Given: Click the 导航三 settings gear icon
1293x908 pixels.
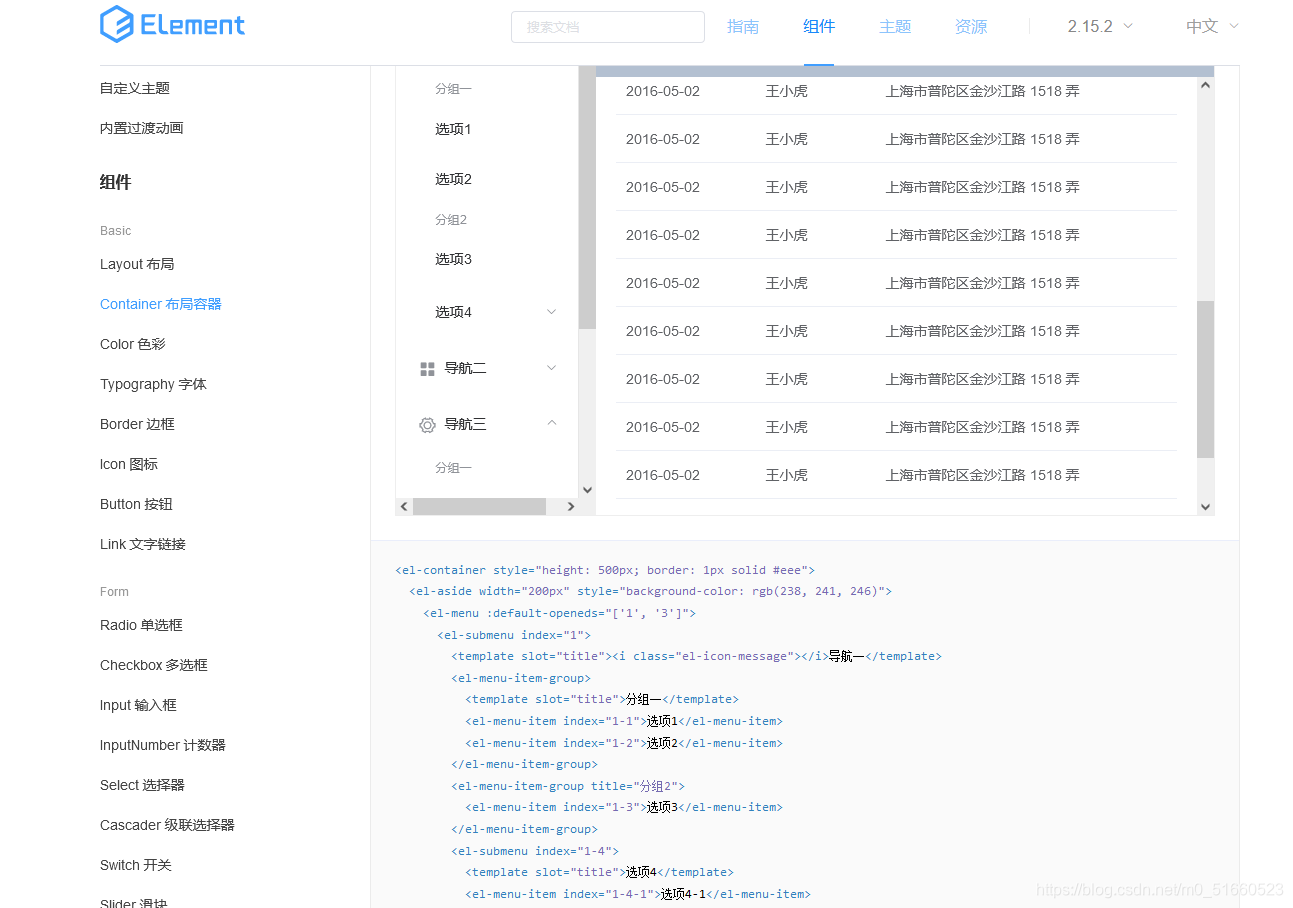Looking at the screenshot, I should point(427,425).
